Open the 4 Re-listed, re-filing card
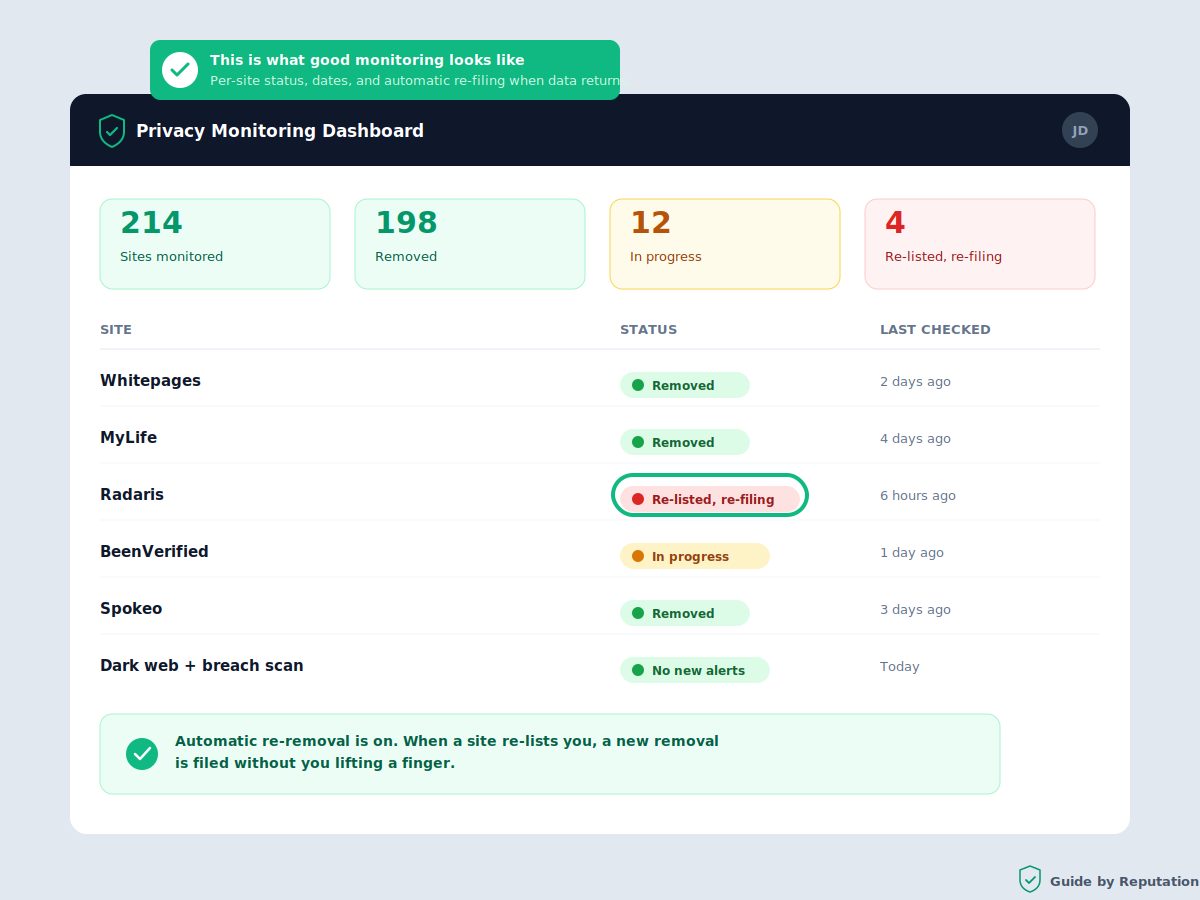This screenshot has height=900, width=1200. [980, 244]
